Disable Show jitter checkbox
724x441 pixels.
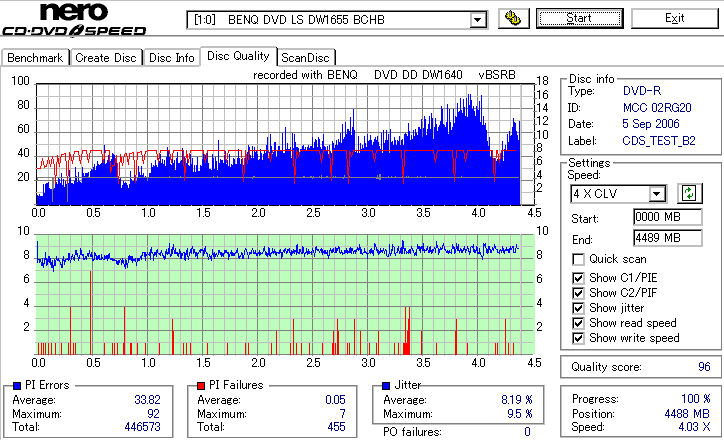coord(578,308)
